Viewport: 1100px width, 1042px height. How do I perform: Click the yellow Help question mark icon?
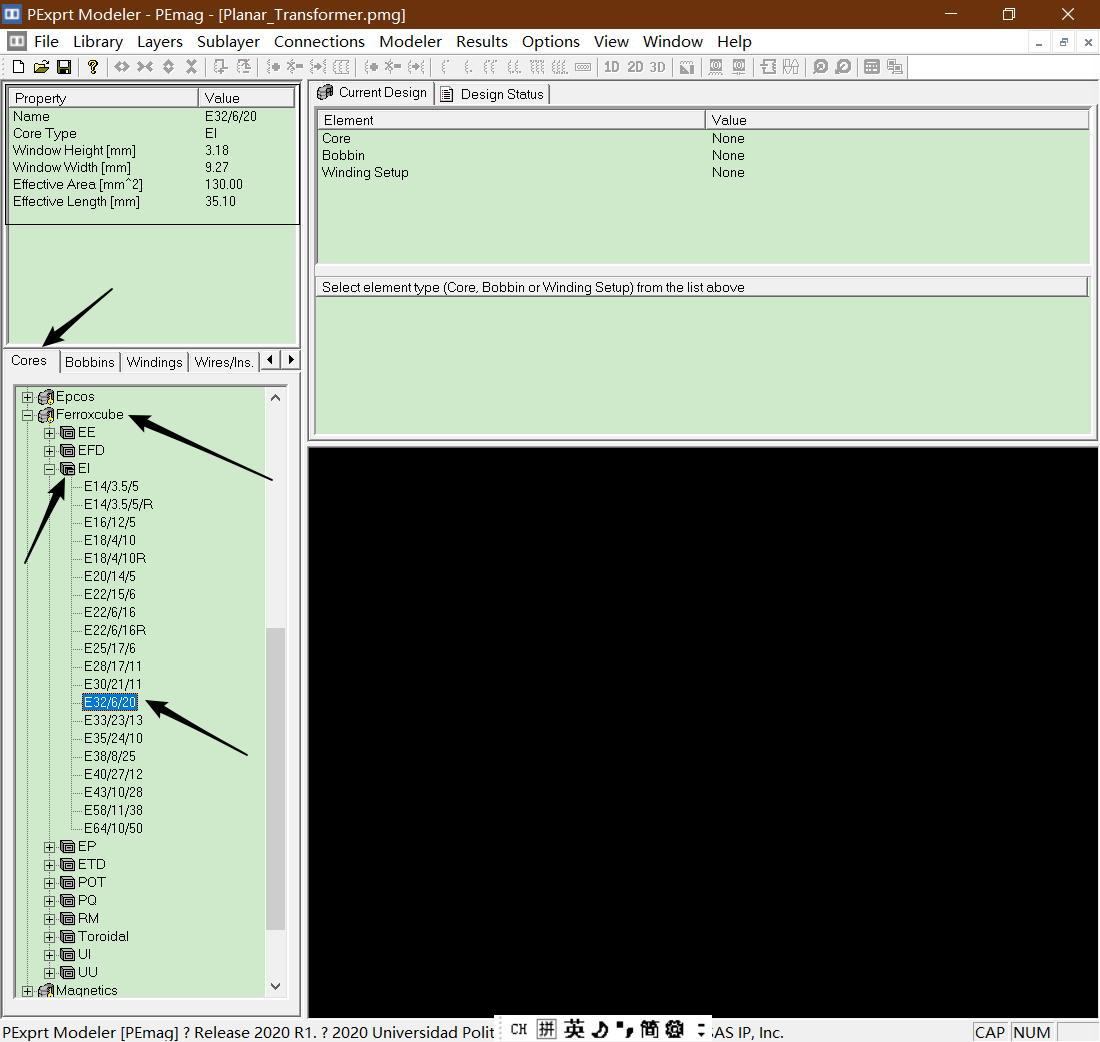pos(91,66)
